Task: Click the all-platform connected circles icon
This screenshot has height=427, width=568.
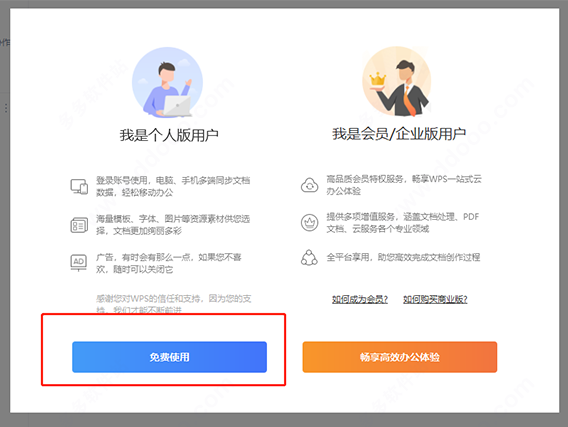Action: point(309,258)
